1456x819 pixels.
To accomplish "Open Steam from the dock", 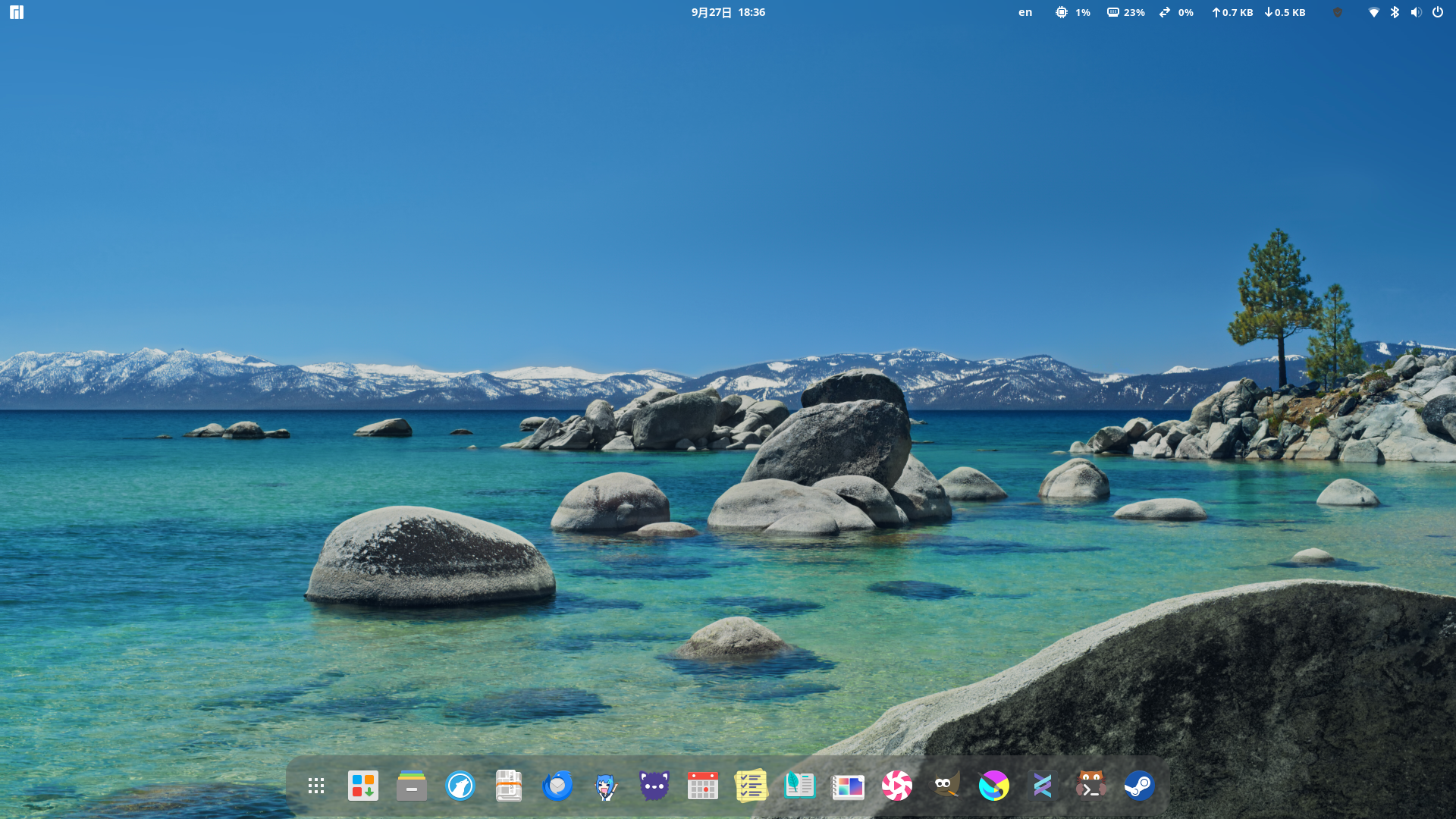I will coord(1139,786).
